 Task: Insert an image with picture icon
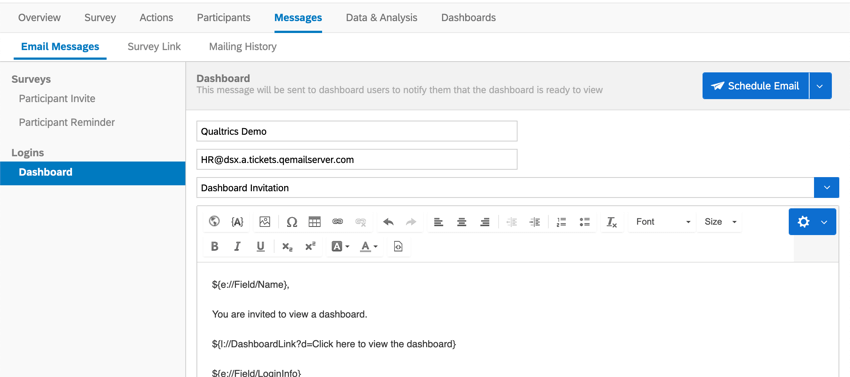tap(265, 221)
